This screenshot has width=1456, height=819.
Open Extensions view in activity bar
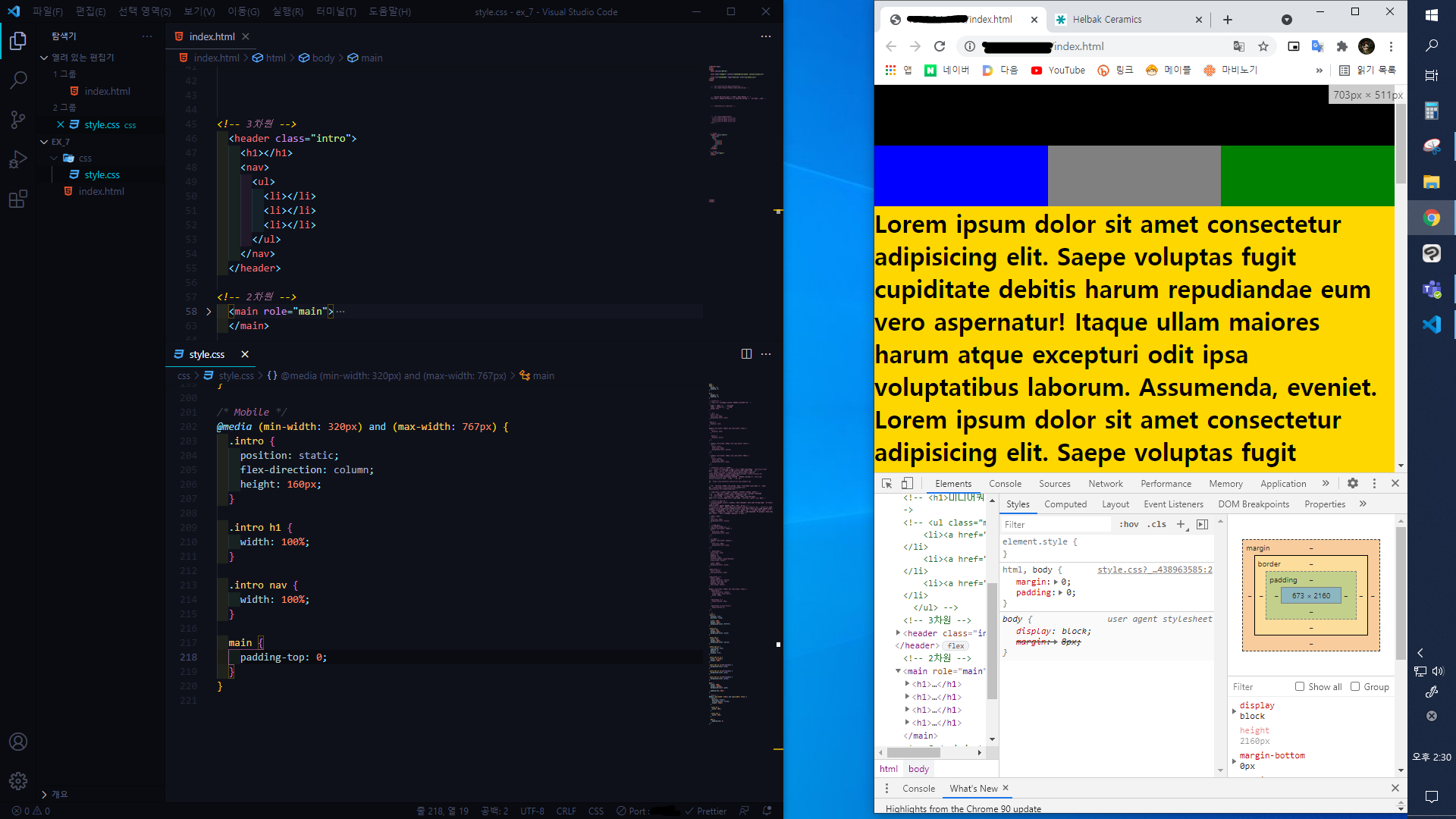tap(18, 199)
